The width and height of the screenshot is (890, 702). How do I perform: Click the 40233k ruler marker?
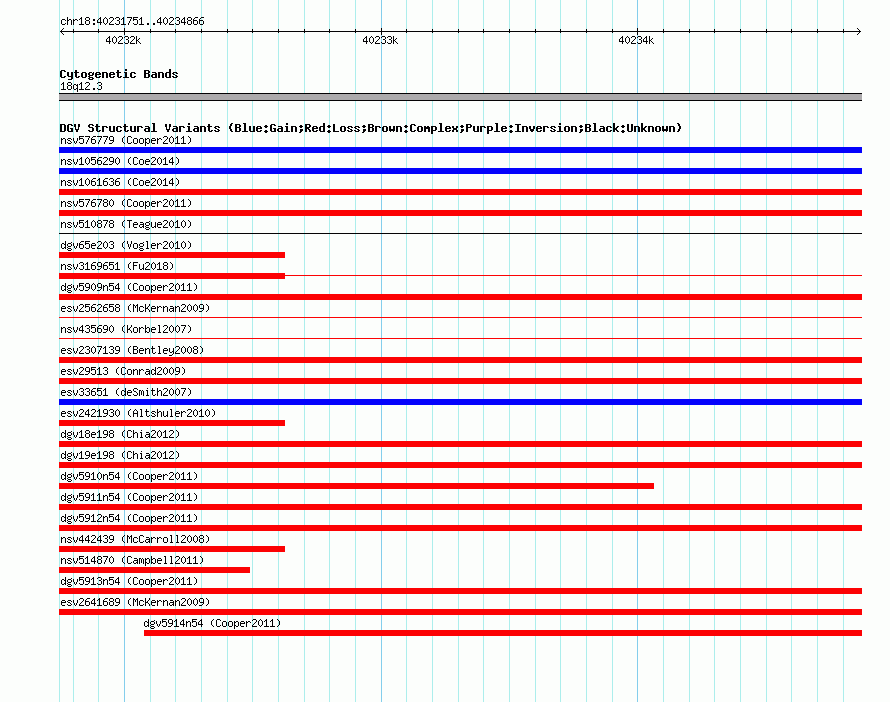[380, 40]
